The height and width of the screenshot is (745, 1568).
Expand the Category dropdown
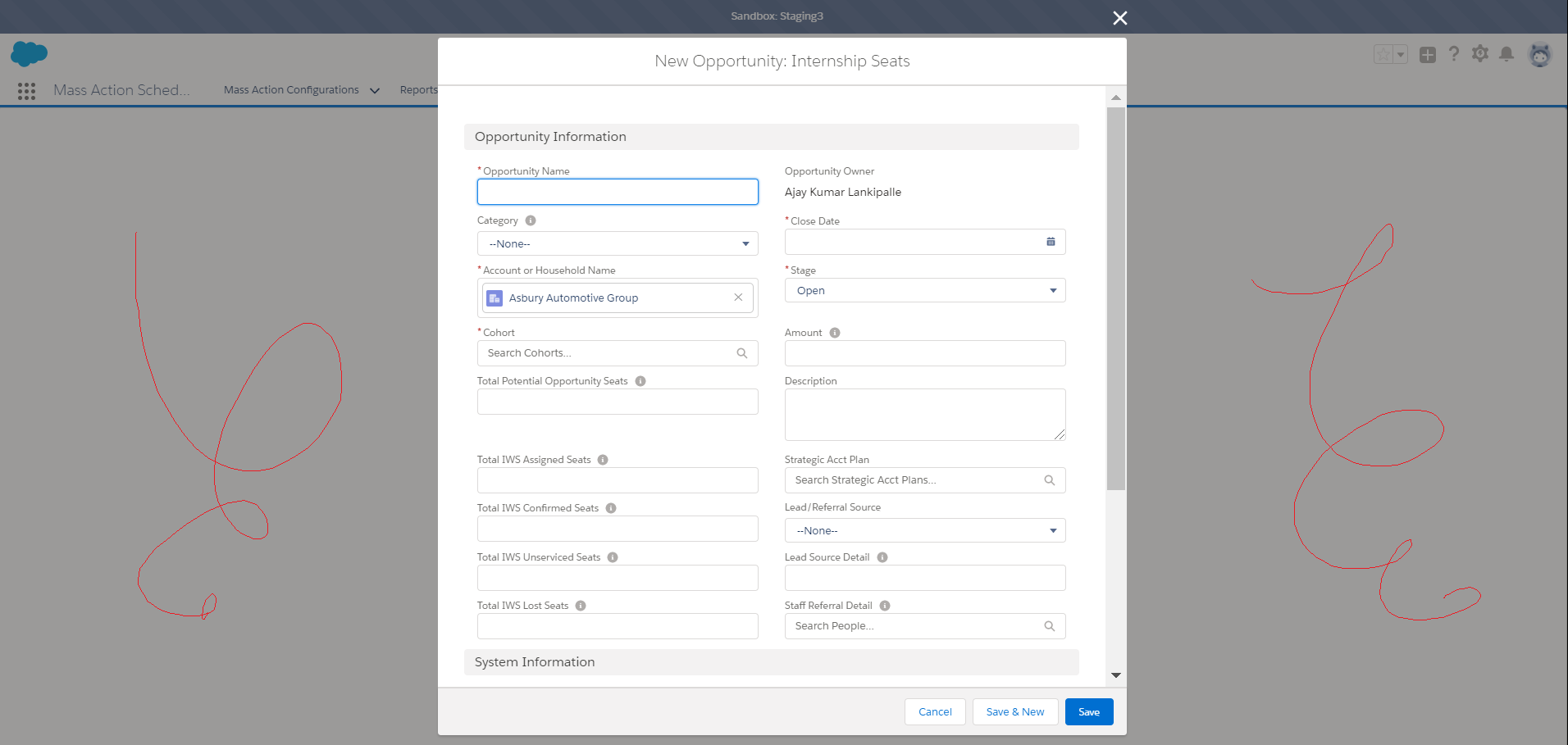618,243
